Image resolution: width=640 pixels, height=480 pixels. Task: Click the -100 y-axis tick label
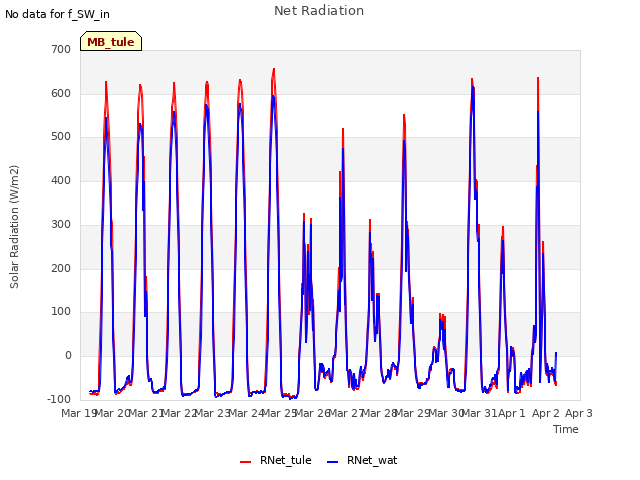pos(59,399)
